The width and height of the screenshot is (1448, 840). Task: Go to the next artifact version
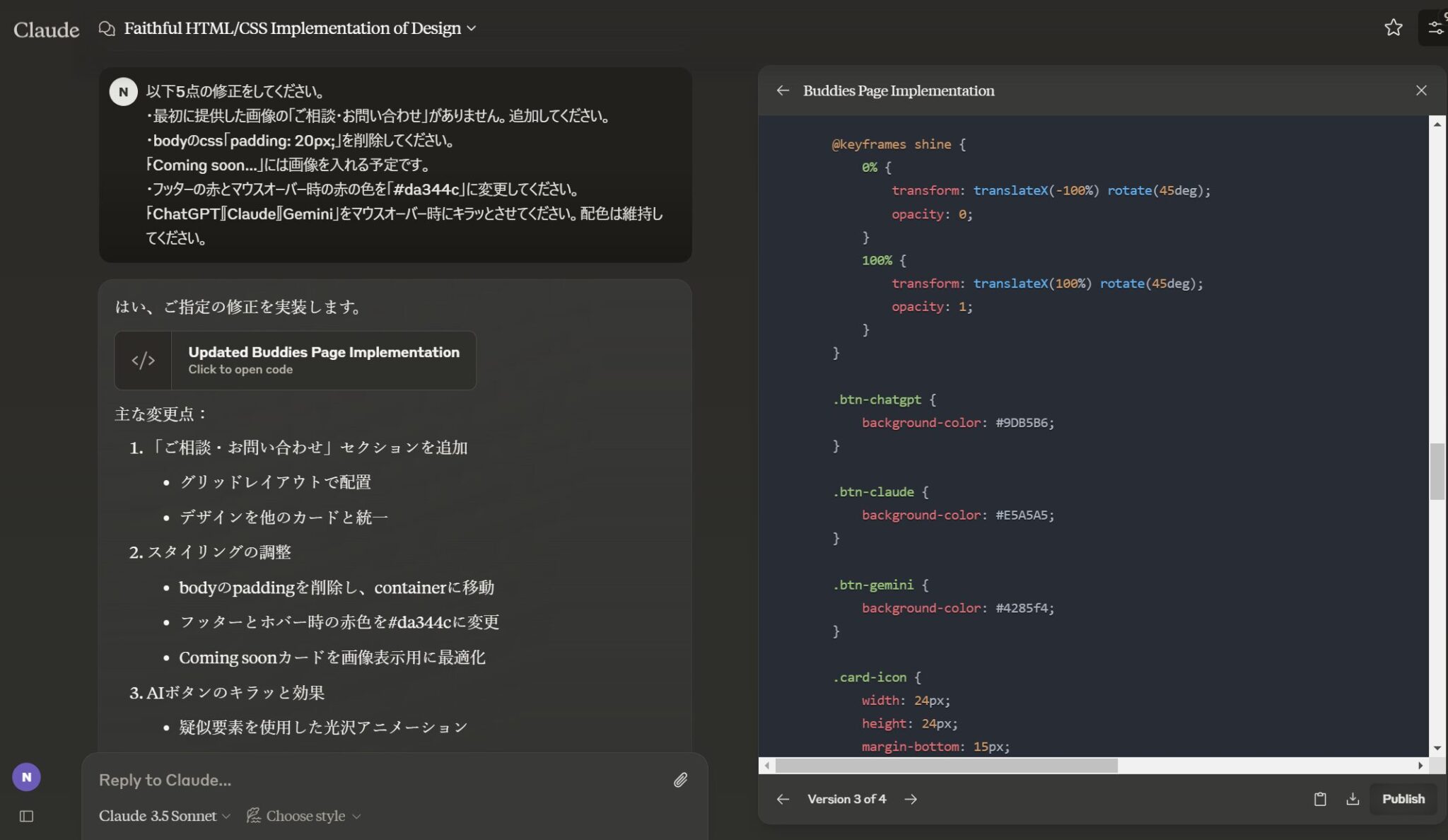tap(911, 798)
